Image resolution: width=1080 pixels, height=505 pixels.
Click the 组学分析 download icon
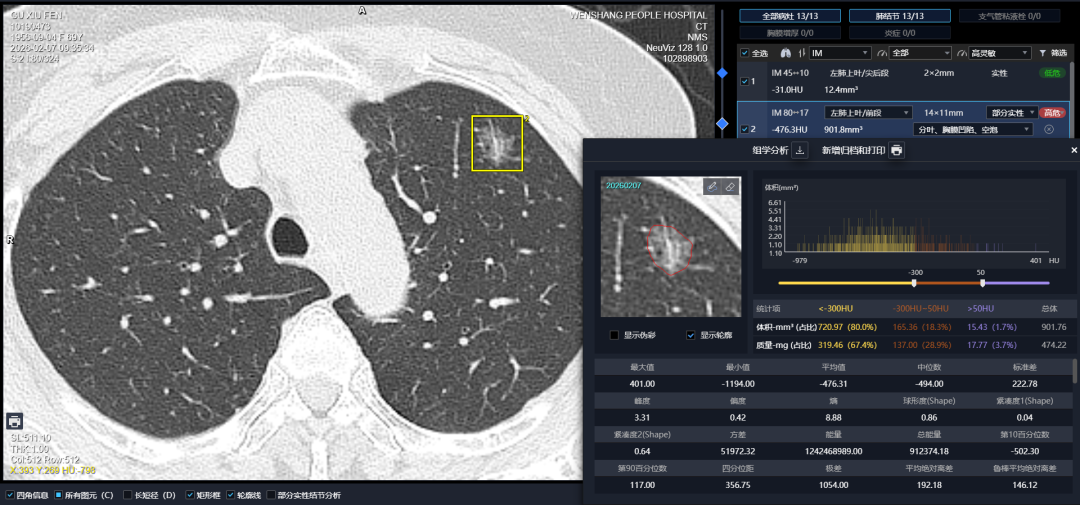pos(799,150)
